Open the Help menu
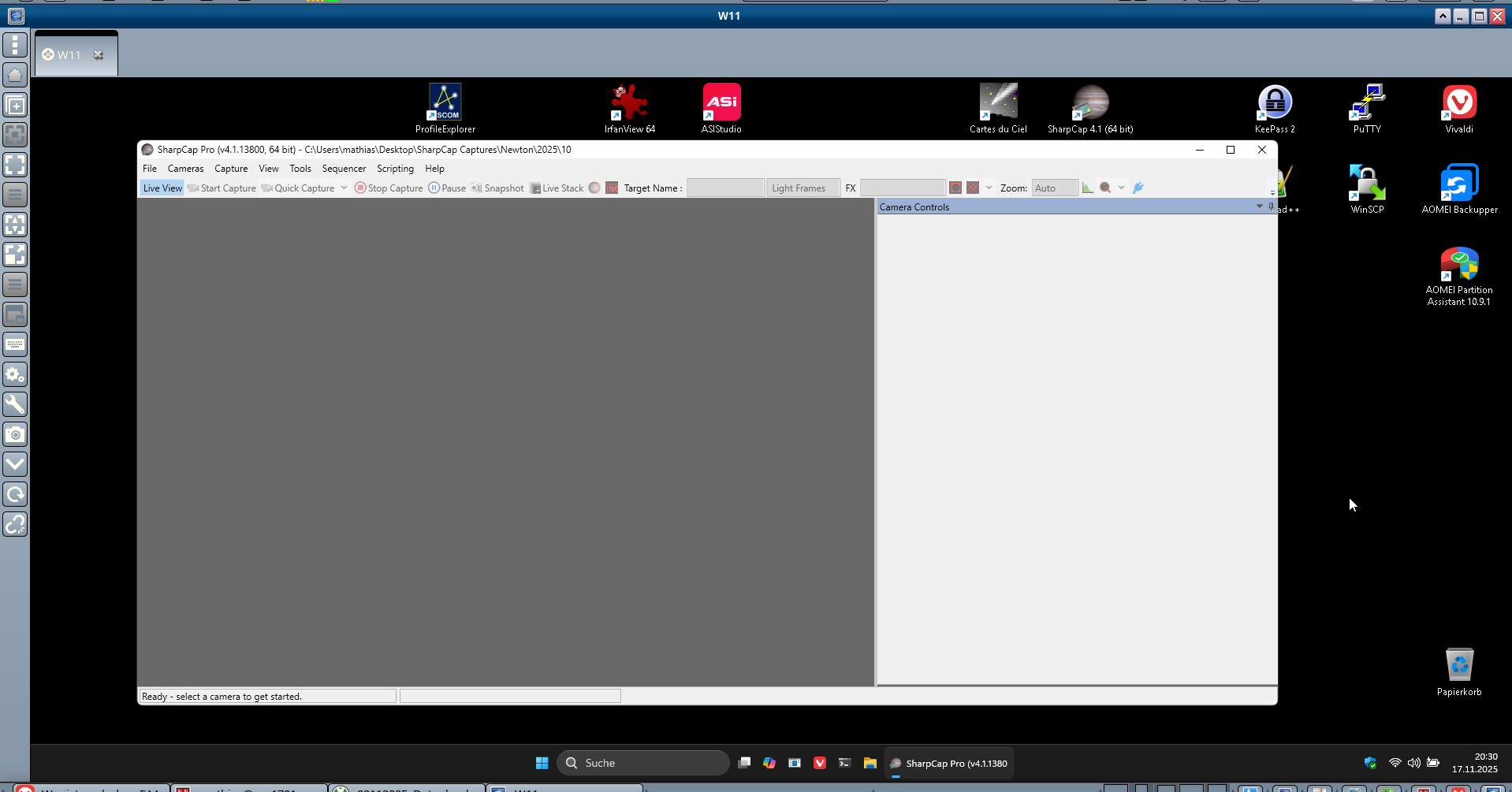Viewport: 1512px width, 792px height. pyautogui.click(x=434, y=169)
